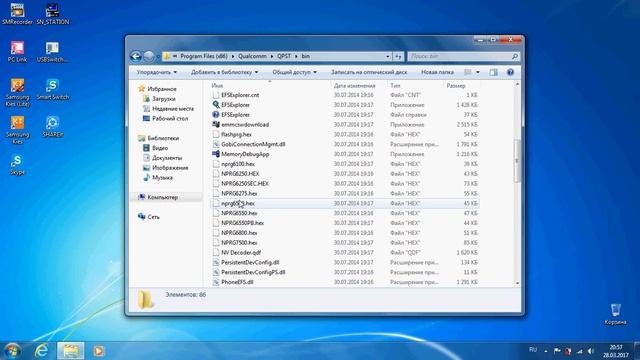The width and height of the screenshot is (640, 360).
Task: Click the volume speaker tray icon
Action: (x=591, y=351)
